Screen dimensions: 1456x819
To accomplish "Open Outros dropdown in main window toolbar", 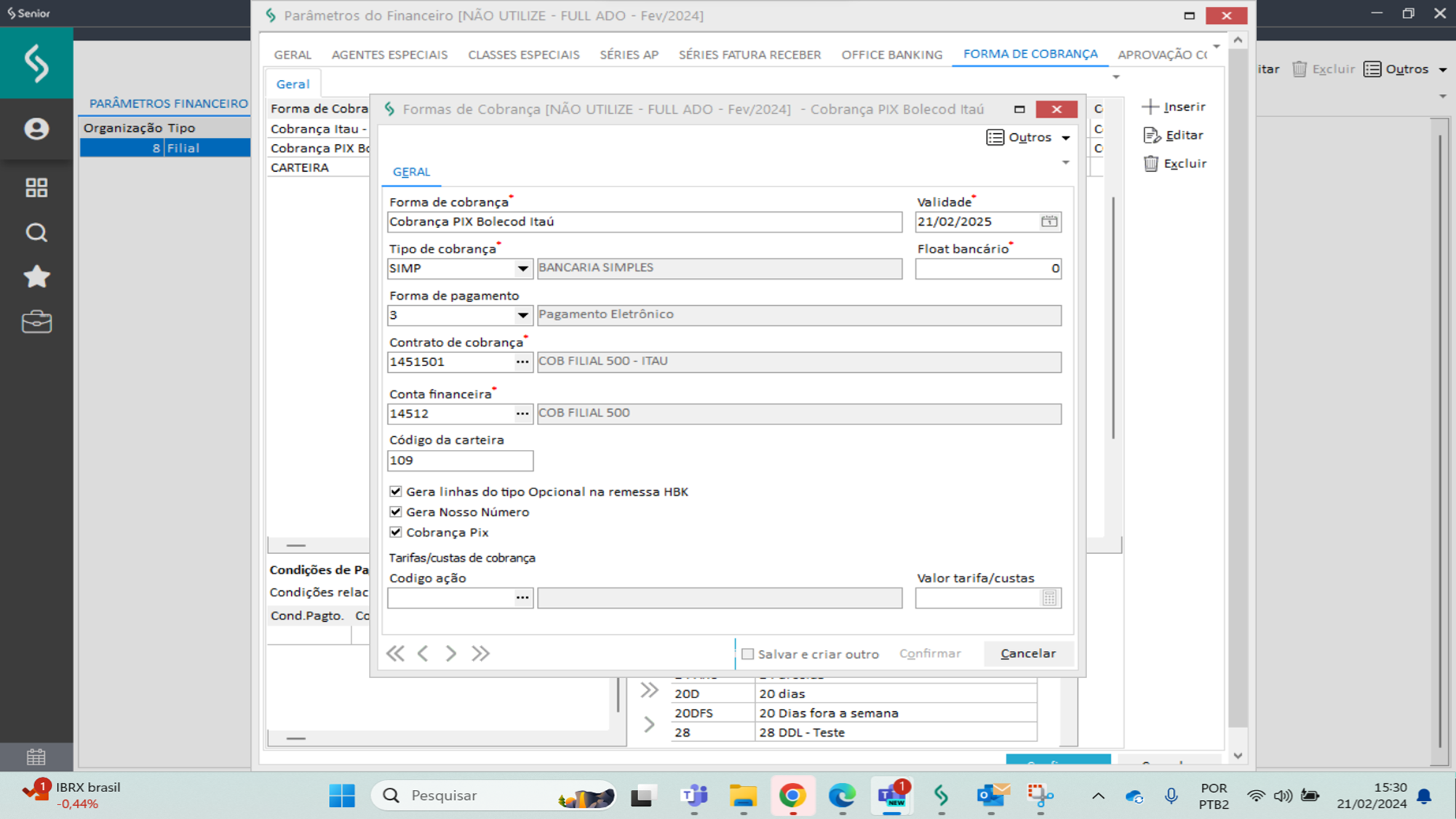I will (1406, 69).
